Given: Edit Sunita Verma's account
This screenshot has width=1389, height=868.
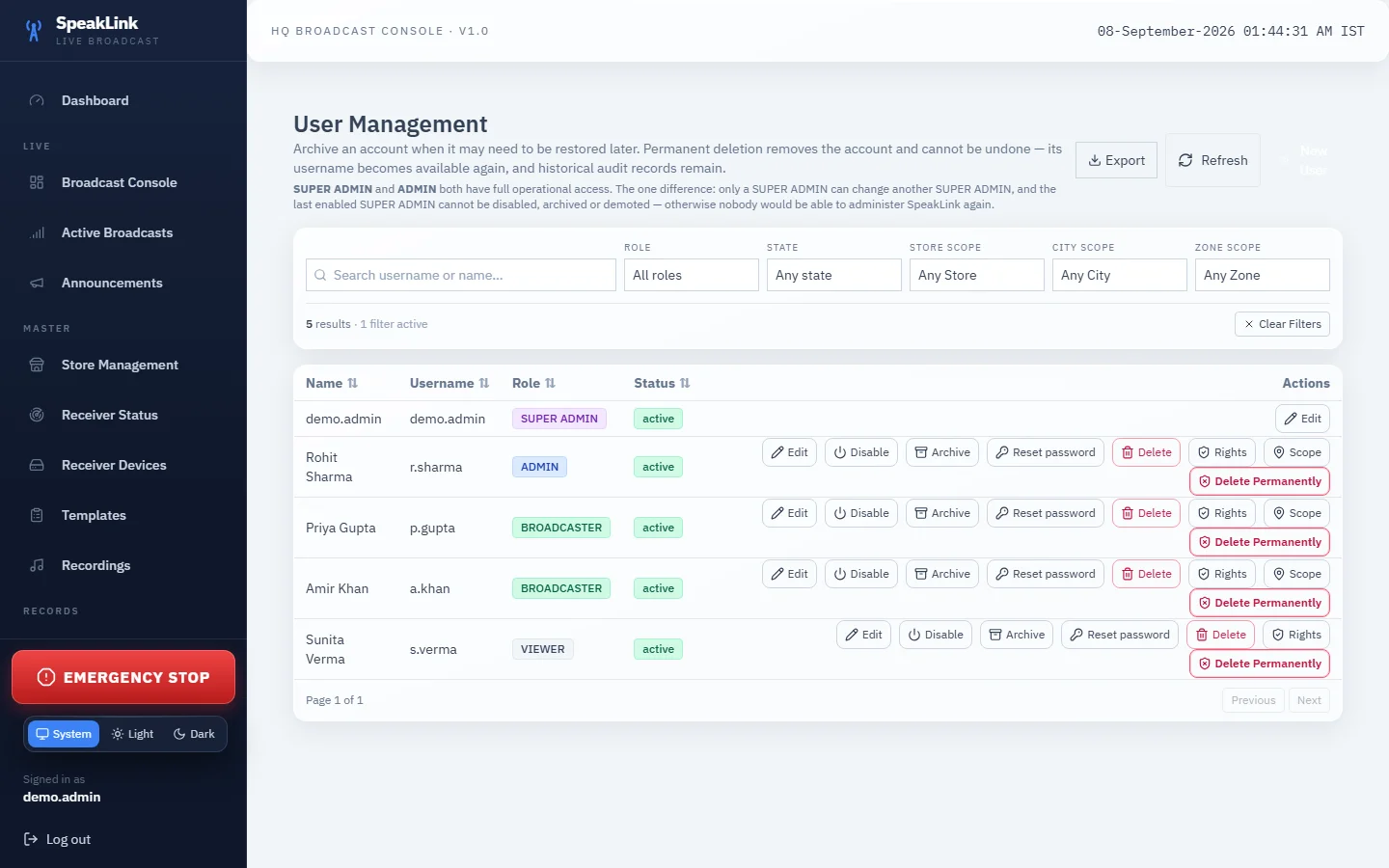Looking at the screenshot, I should (863, 635).
